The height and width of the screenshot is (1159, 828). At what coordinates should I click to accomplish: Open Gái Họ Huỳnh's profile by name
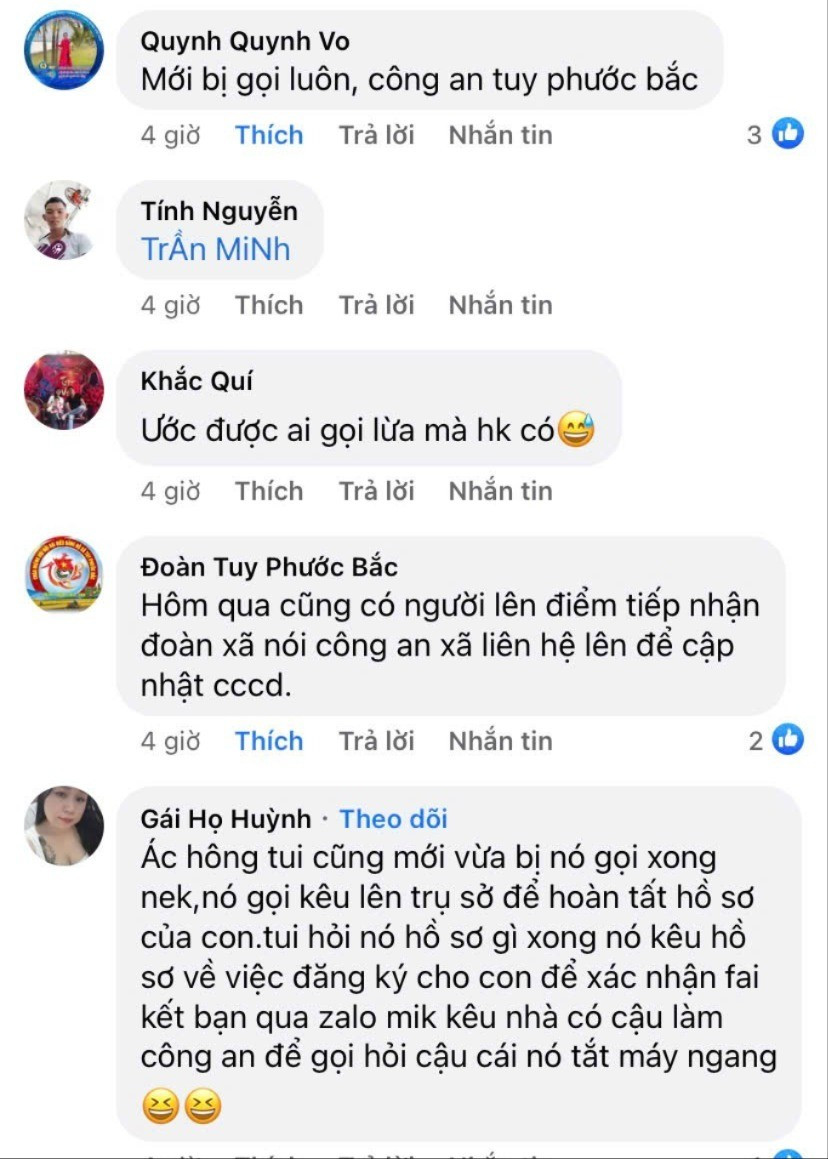pyautogui.click(x=226, y=819)
